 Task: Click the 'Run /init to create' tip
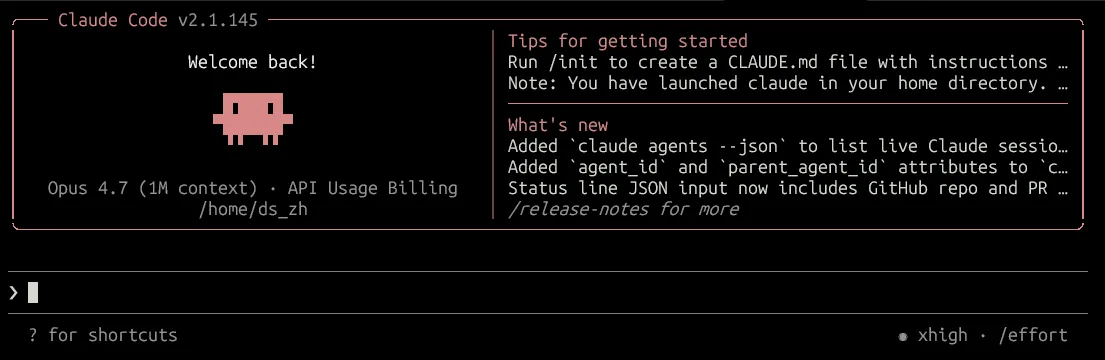click(788, 62)
